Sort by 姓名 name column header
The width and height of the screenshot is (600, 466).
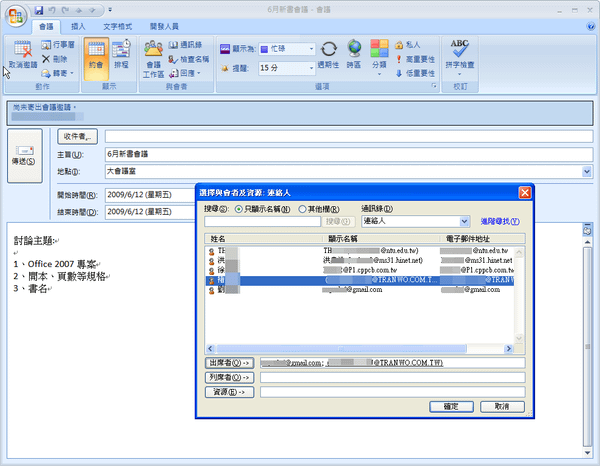click(264, 239)
